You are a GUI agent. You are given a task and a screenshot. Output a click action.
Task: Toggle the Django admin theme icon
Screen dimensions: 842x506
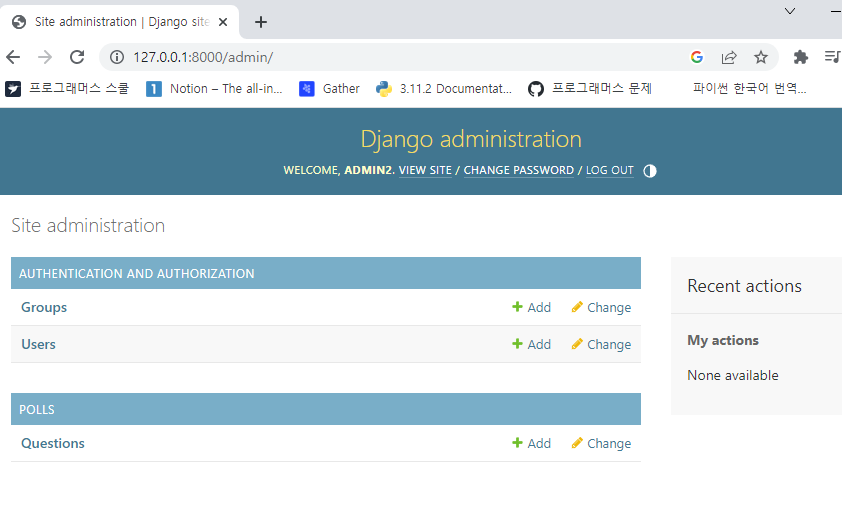point(650,171)
